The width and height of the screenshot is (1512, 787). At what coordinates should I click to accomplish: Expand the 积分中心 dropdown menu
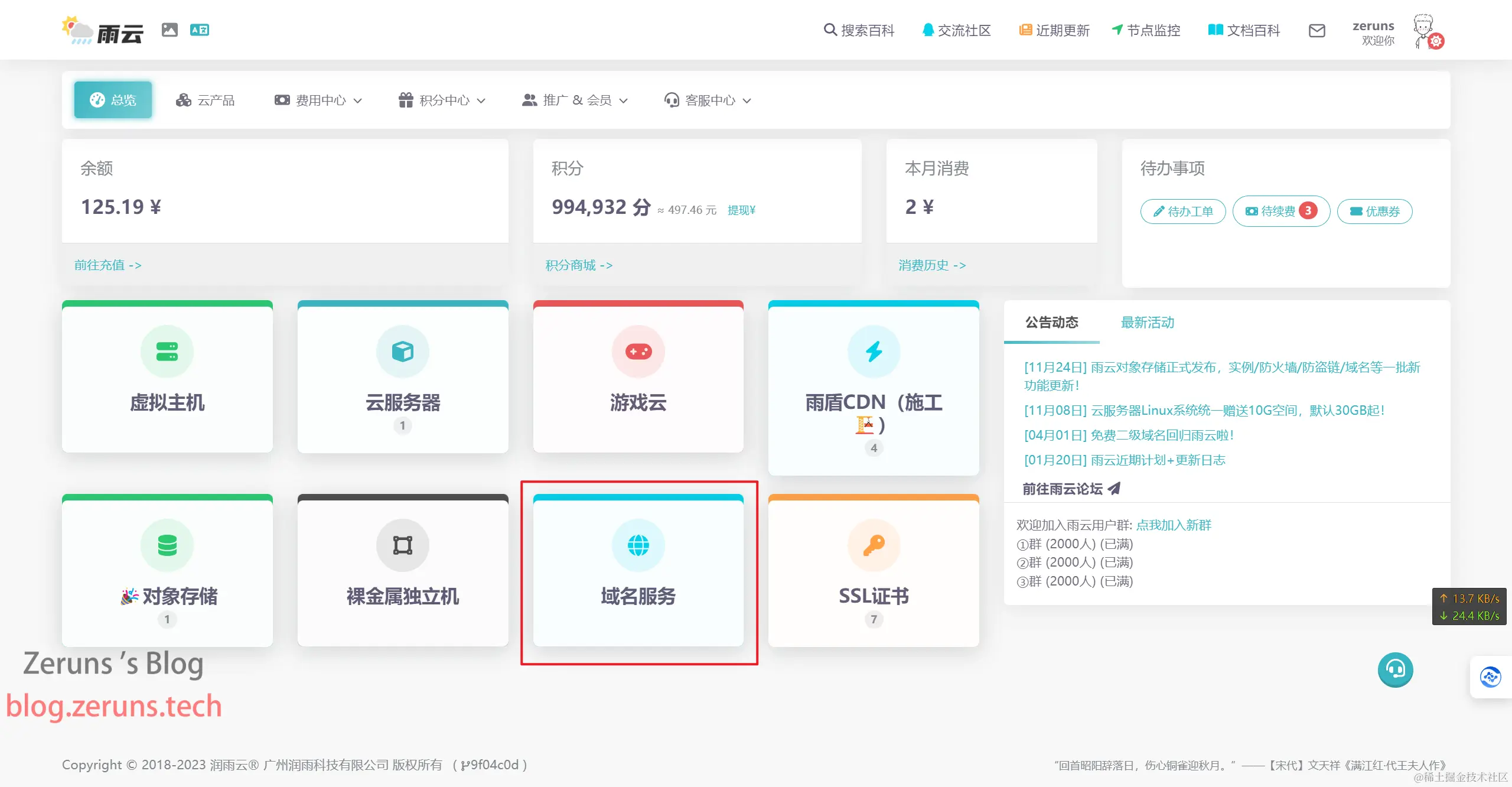click(x=442, y=100)
